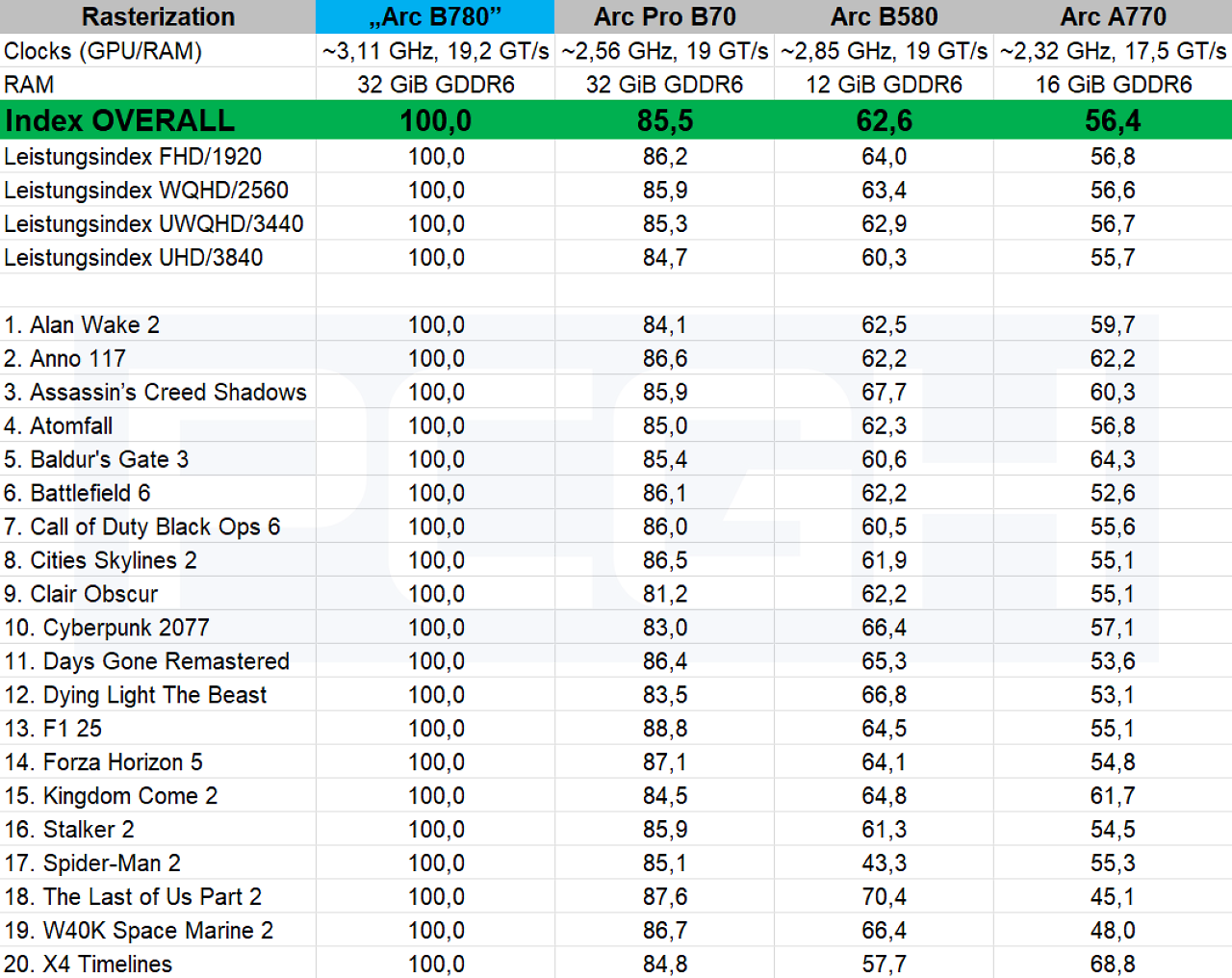The image size is (1232, 978).
Task: Click the overall index value "62,6"
Action: point(884,120)
